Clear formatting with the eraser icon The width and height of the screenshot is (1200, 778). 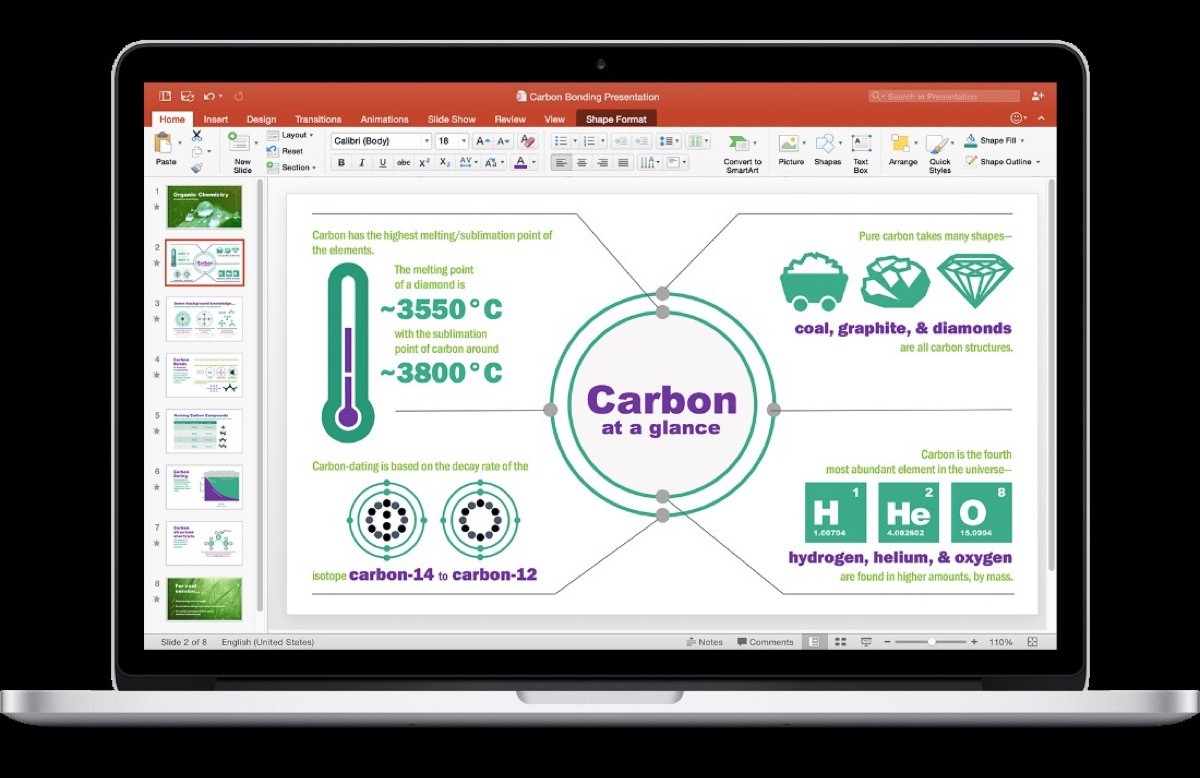click(528, 141)
